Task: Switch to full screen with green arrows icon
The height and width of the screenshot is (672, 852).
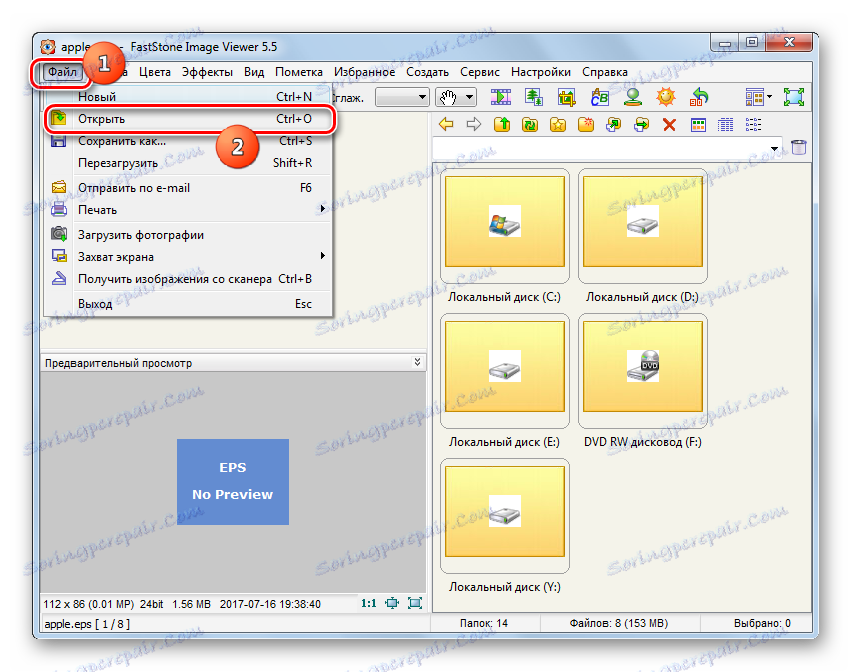Action: pos(794,97)
